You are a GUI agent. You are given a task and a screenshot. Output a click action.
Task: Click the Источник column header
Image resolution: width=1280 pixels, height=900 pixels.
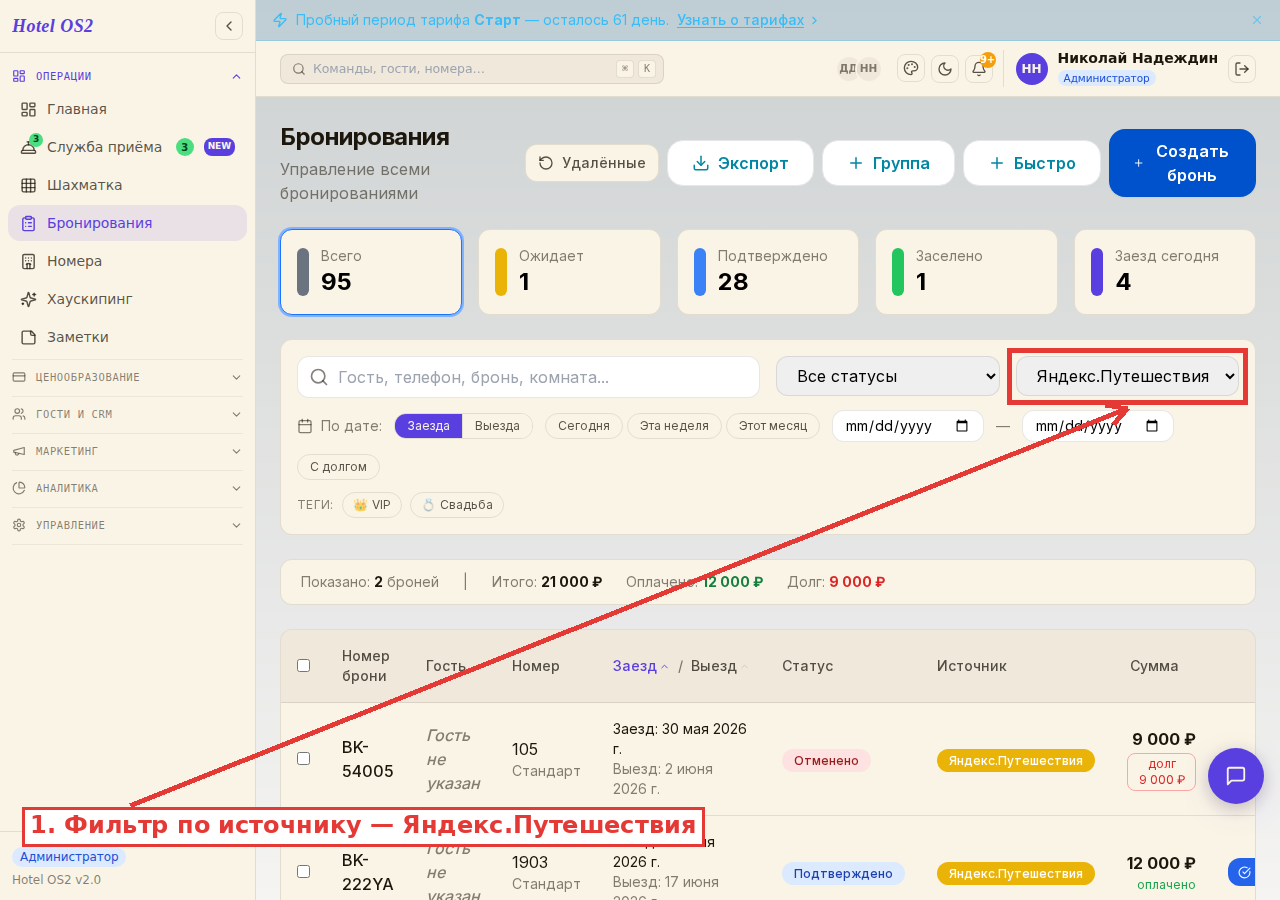pyautogui.click(x=972, y=666)
